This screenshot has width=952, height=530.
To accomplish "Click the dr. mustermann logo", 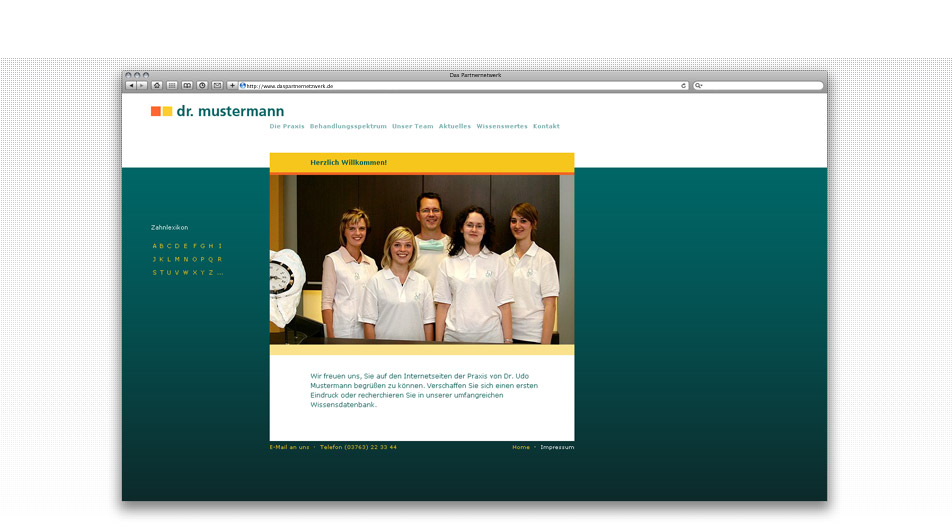I will 218,111.
